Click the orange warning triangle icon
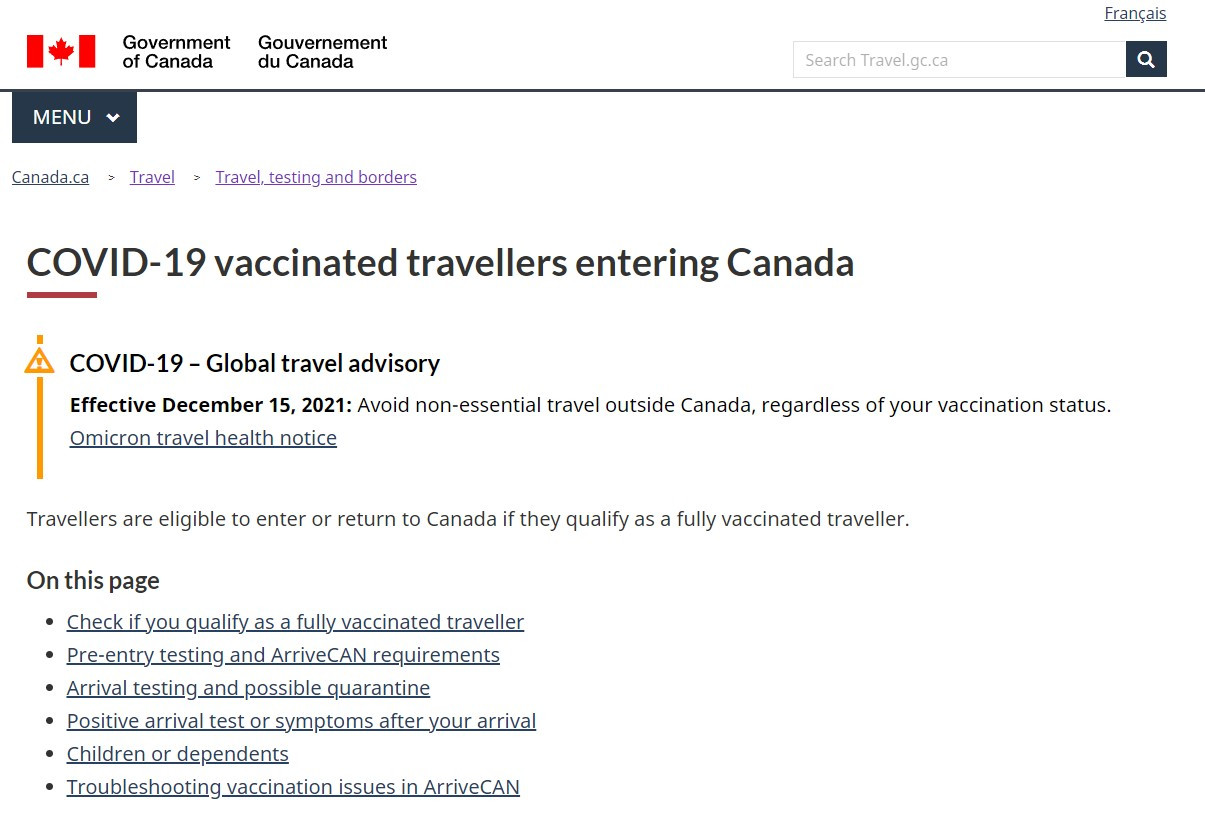 point(39,361)
